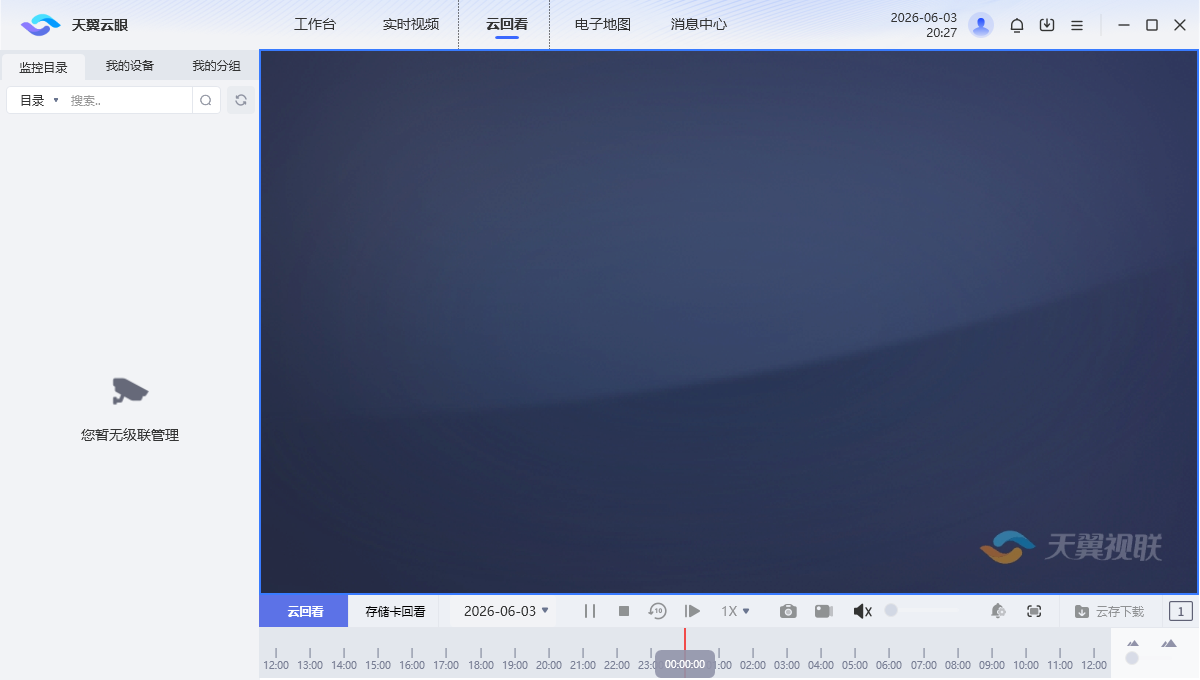Screen dimensions: 1200x680
Task: Open the 消息中心 tab
Action: 699,24
